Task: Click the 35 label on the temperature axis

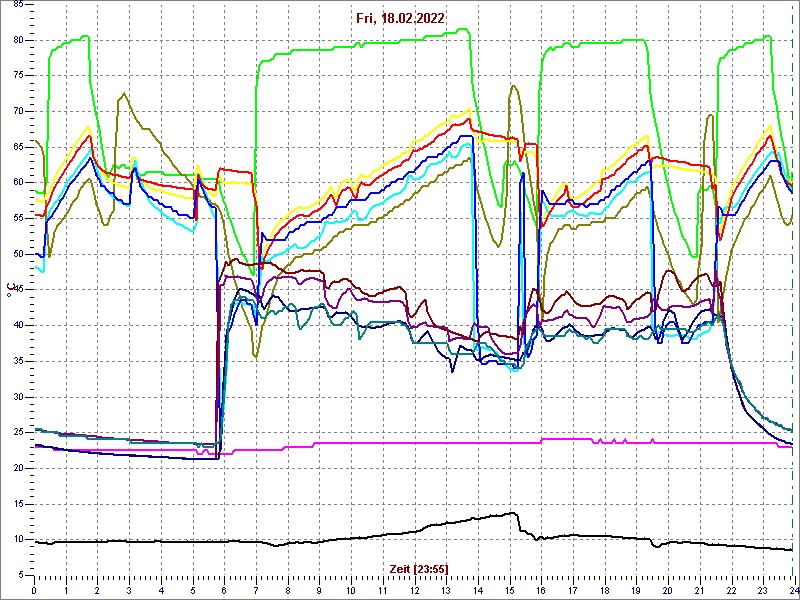Action: pos(17,361)
